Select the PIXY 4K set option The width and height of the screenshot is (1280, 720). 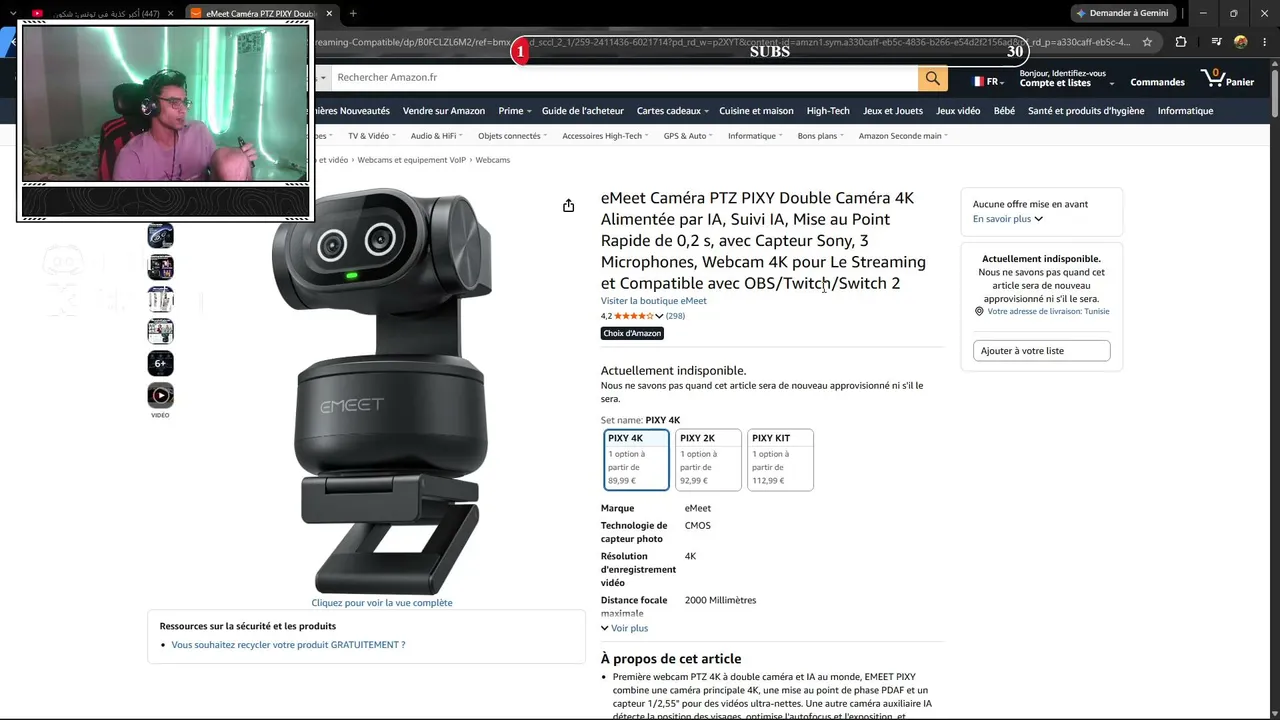click(x=636, y=460)
